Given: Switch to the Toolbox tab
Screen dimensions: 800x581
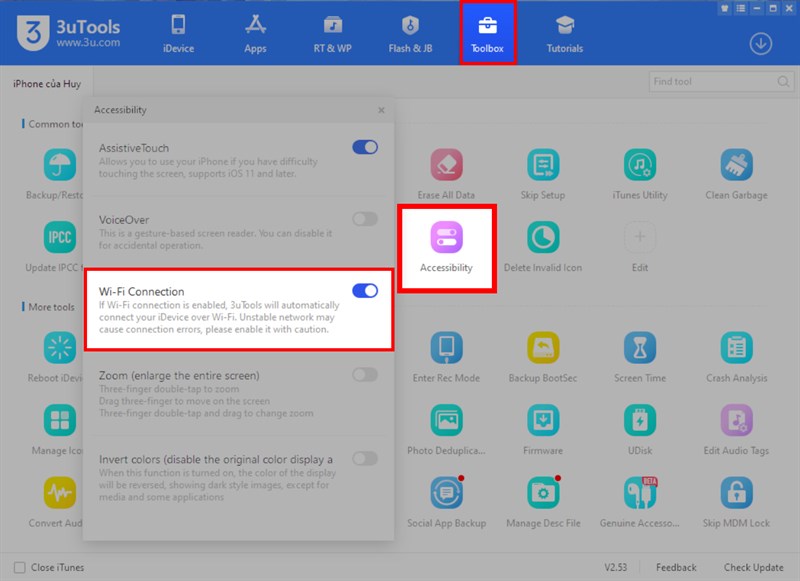Looking at the screenshot, I should [487, 33].
